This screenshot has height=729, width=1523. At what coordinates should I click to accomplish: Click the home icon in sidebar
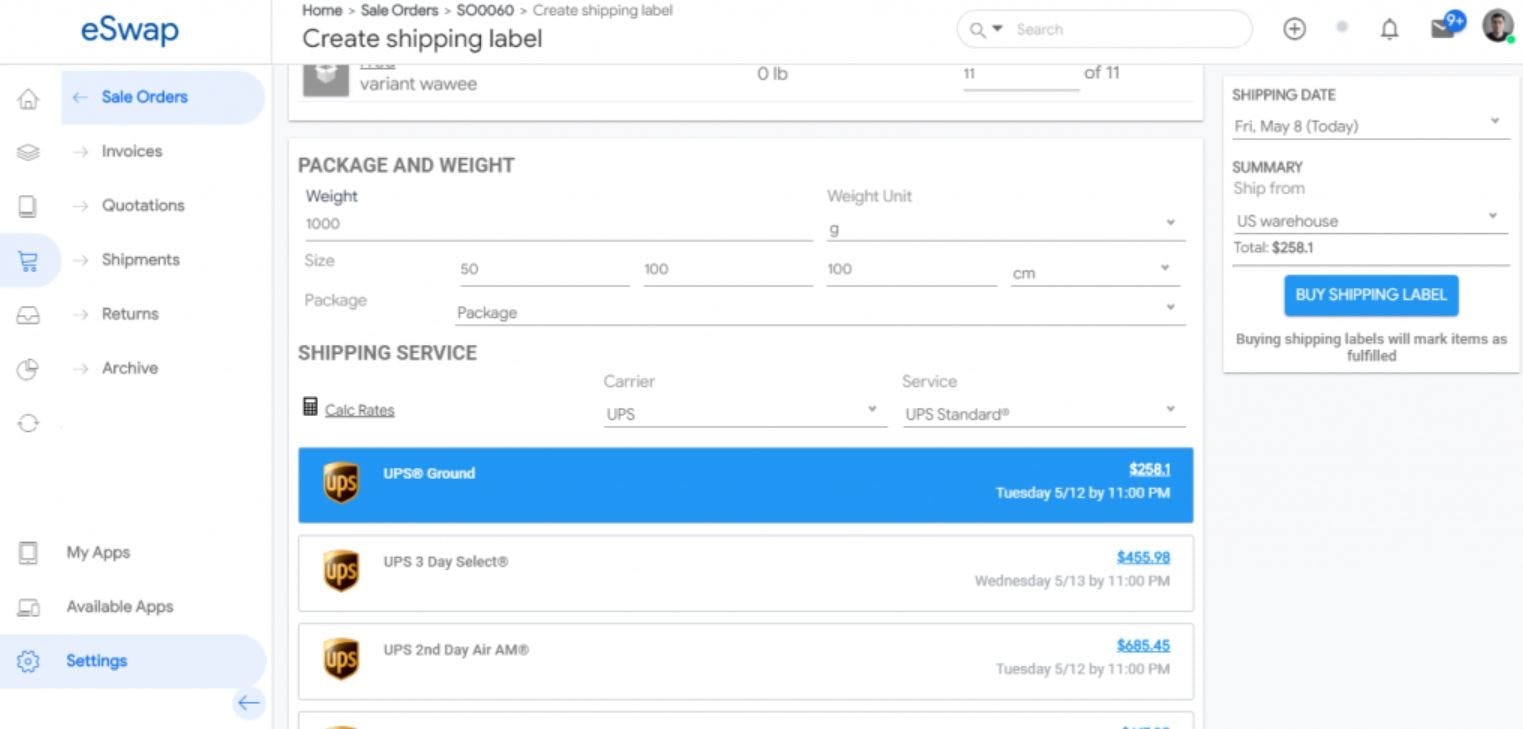[29, 98]
